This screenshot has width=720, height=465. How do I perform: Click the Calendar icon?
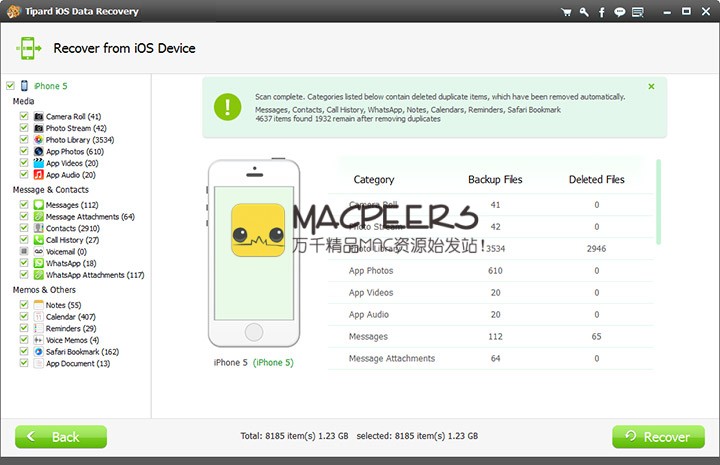(x=39, y=317)
